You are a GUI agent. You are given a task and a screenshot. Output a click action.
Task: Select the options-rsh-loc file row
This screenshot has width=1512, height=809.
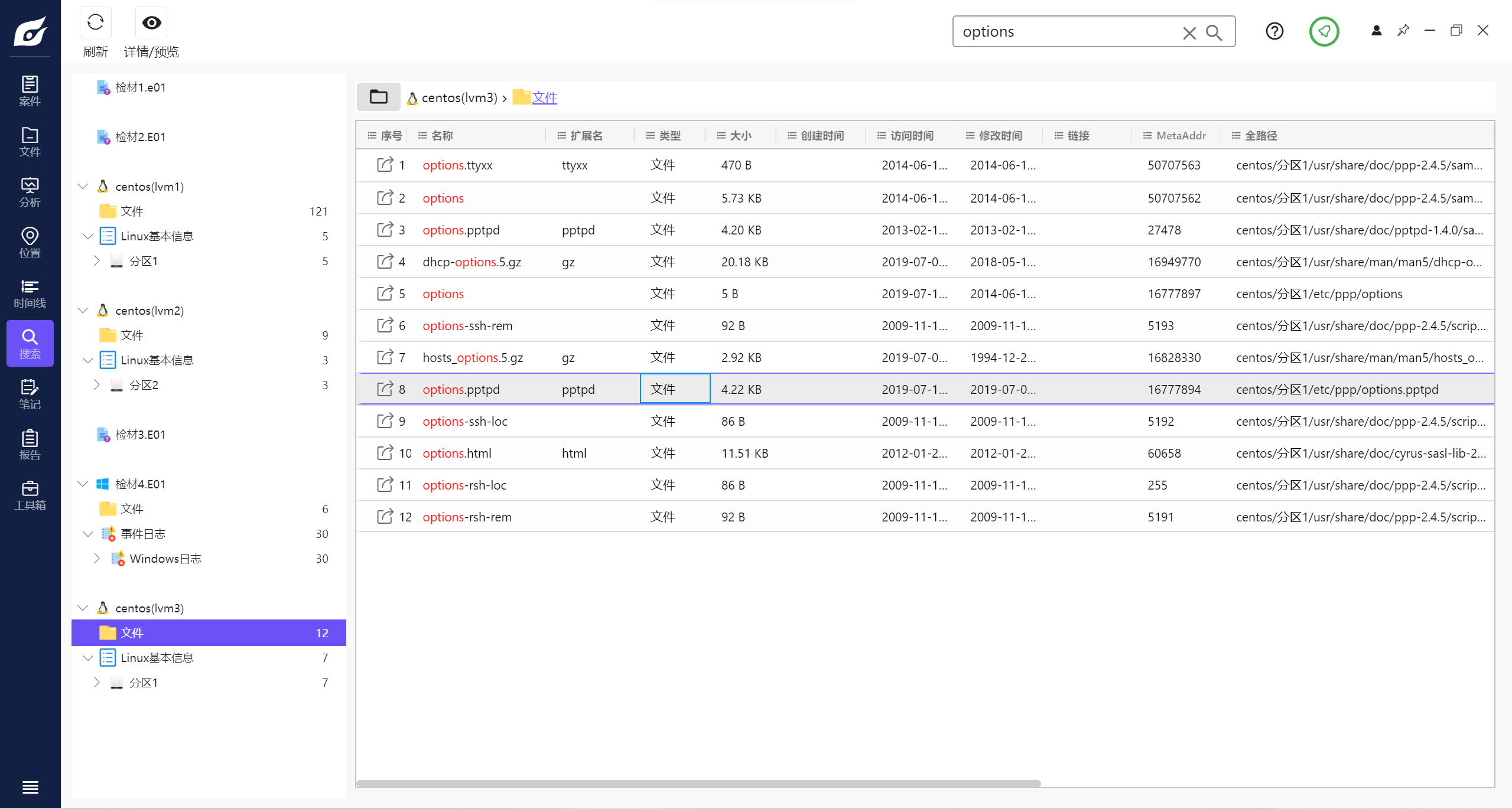tap(925, 485)
